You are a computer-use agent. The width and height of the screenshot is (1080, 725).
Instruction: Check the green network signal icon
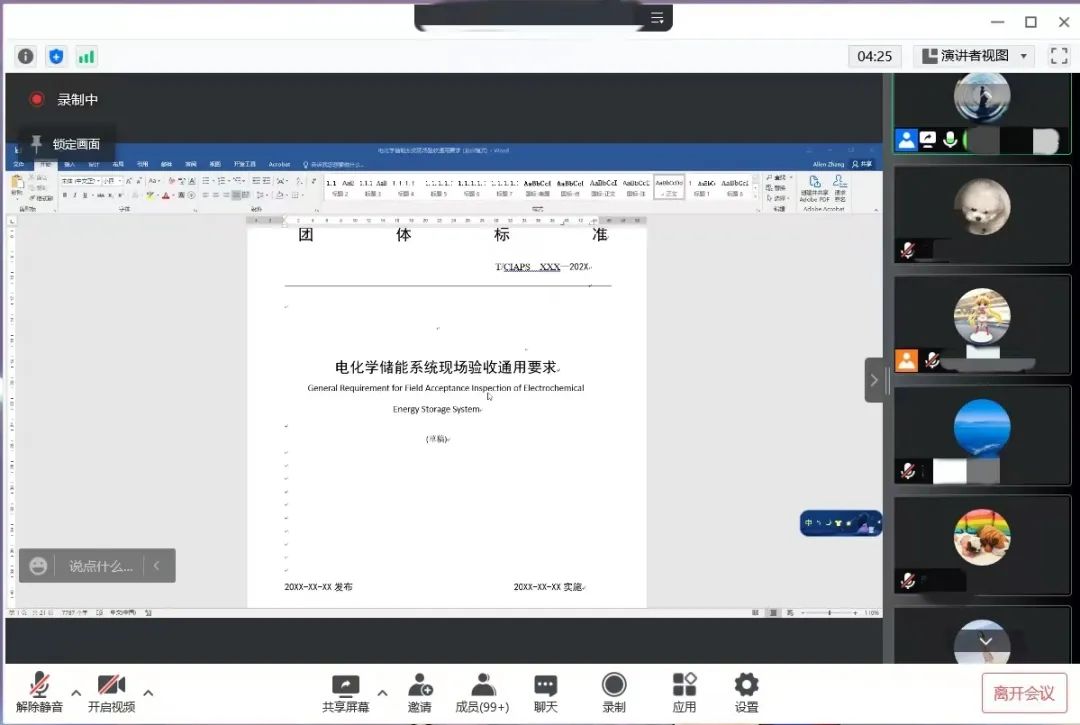tap(86, 56)
